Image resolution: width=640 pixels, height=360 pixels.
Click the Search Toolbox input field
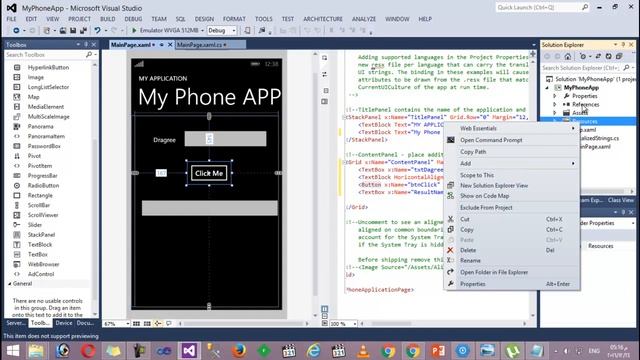tap(45, 55)
